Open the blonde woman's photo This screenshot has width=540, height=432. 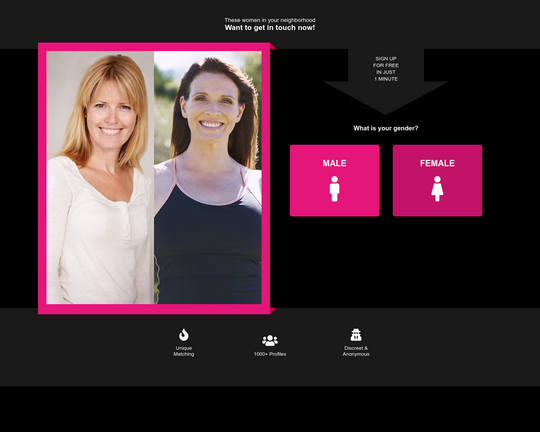[100, 177]
